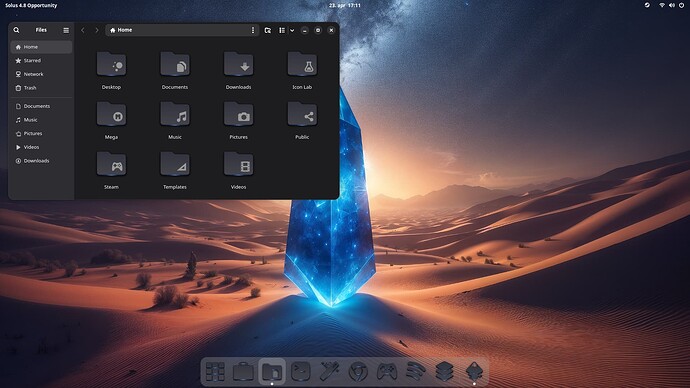Launch the stacked layers app in dock

[x=444, y=372]
